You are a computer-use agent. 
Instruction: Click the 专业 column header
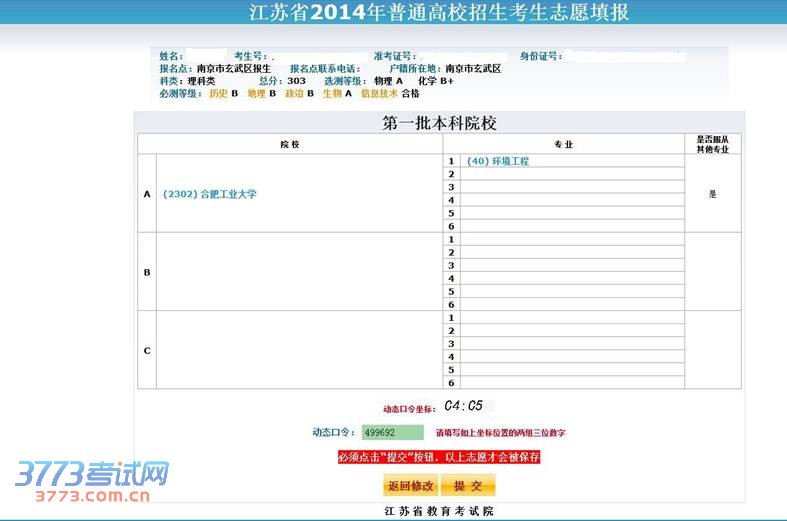point(563,145)
